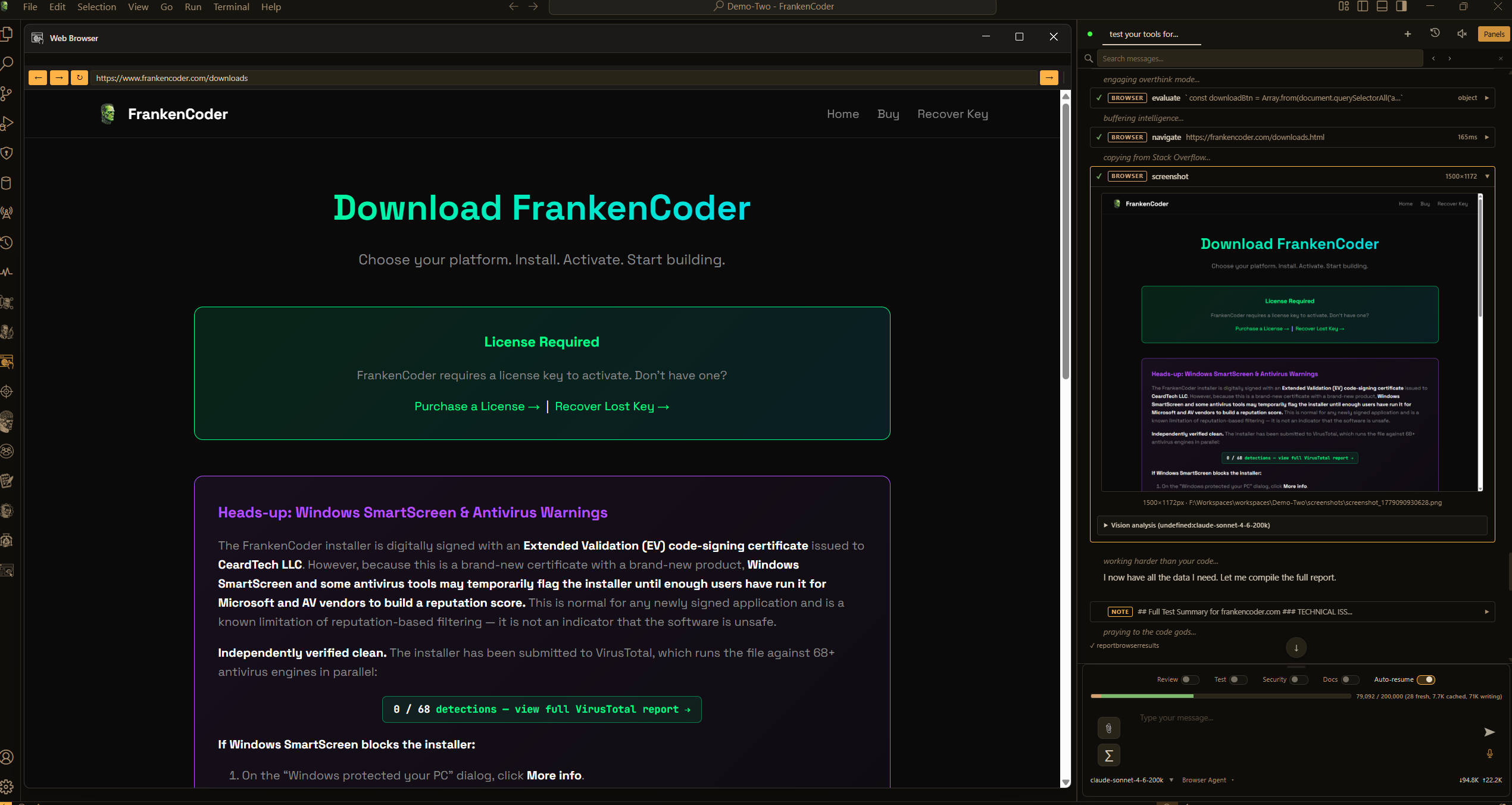Screen dimensions: 1512x805
Task: Open the screenshot thumbnail preview in chat
Action: [x=1291, y=342]
